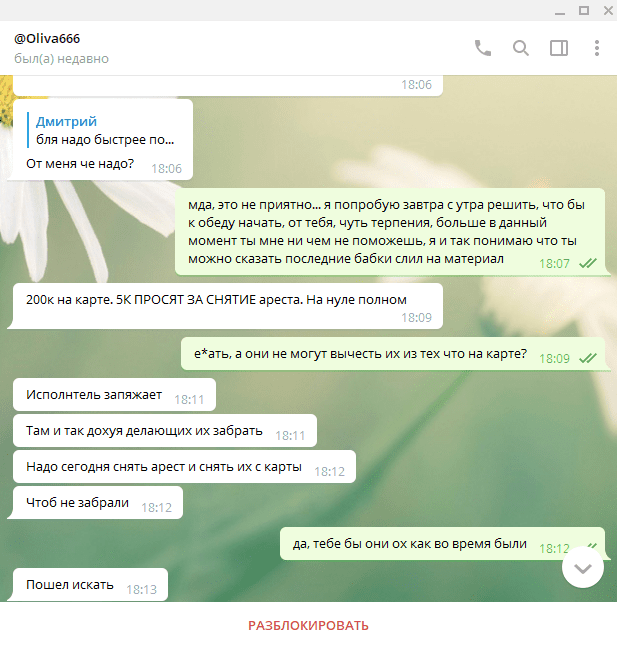Select the message 'От меня че надо?'

pyautogui.click(x=80, y=164)
